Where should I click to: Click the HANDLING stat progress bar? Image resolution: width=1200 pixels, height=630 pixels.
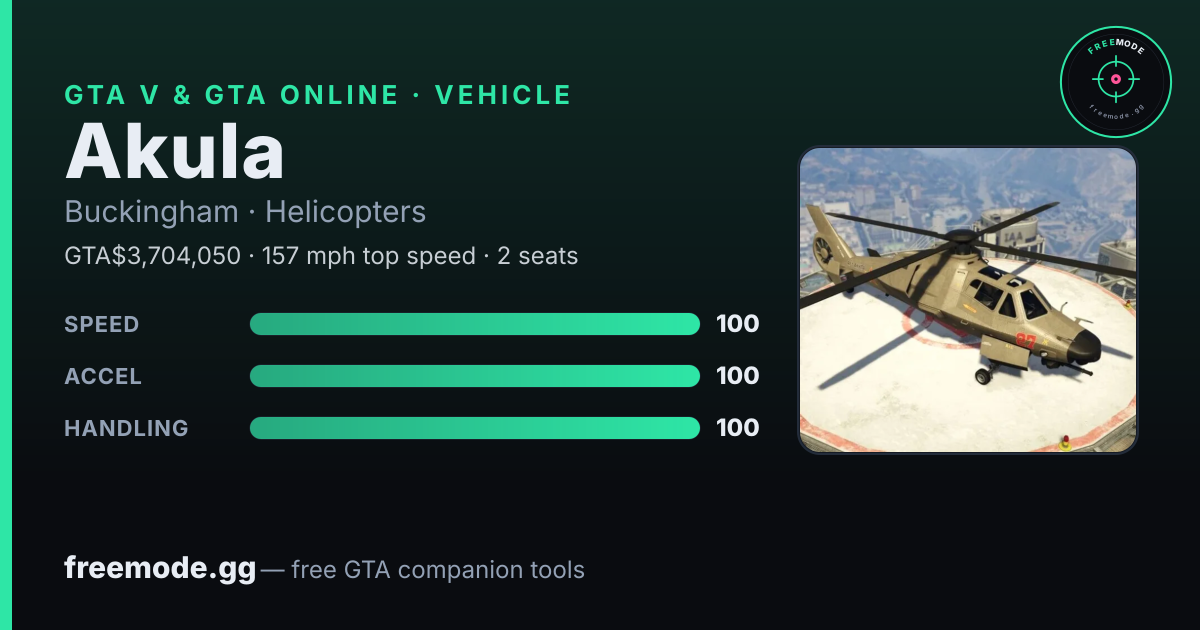click(x=475, y=428)
